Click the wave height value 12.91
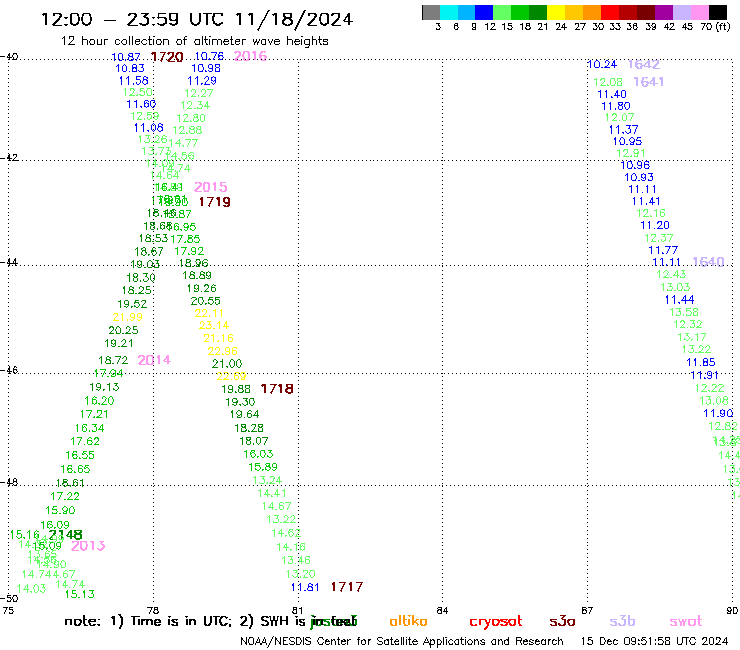740x650 pixels. pos(631,153)
